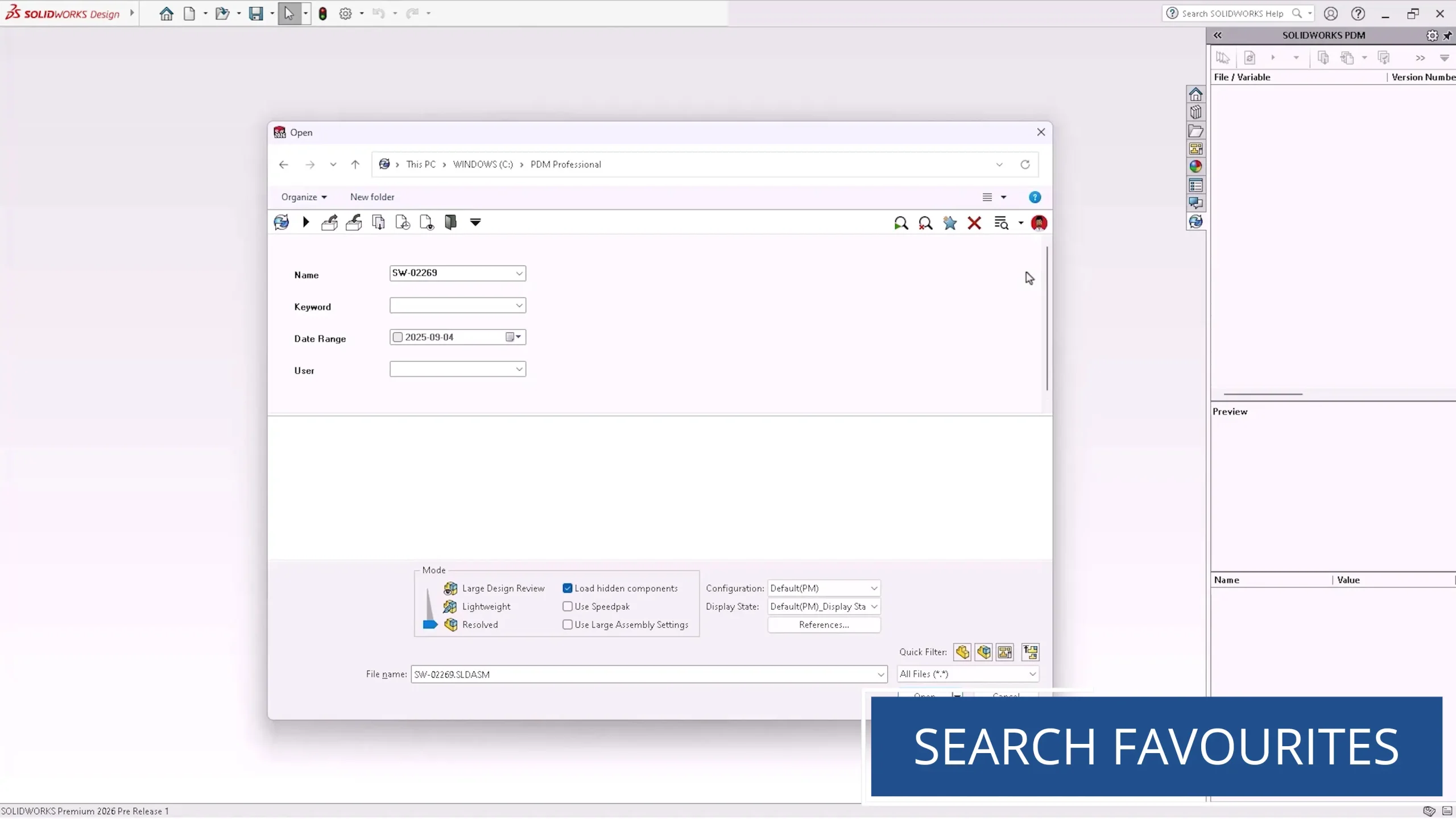Cancel the search with the red X icon

pos(974,223)
